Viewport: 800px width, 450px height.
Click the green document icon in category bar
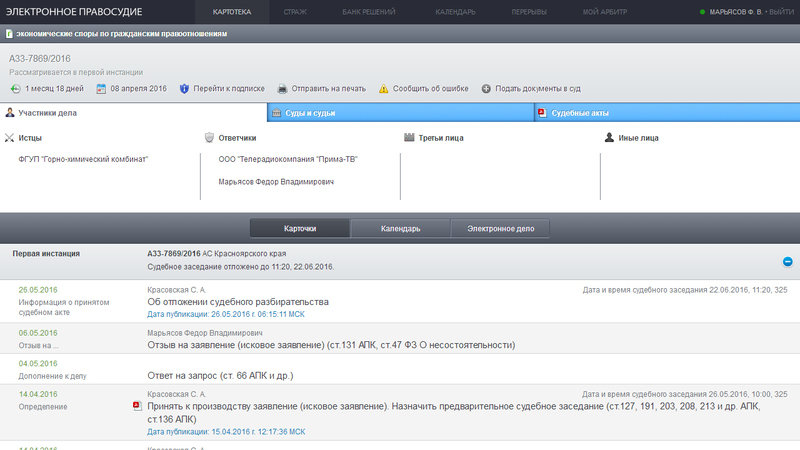(9, 34)
